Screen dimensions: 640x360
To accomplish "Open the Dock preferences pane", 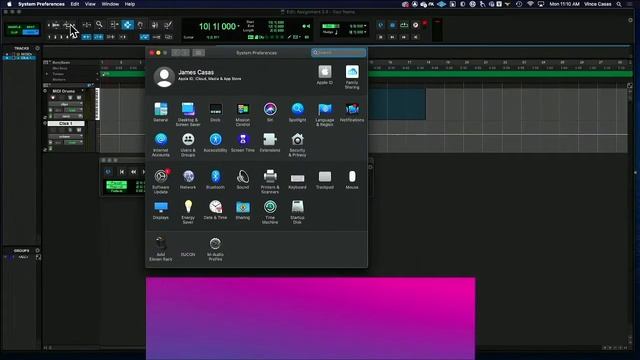I will pos(215,112).
